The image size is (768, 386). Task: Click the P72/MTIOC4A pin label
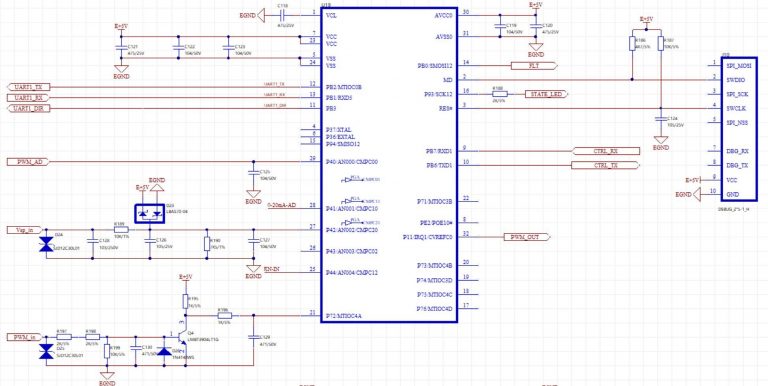coord(343,316)
